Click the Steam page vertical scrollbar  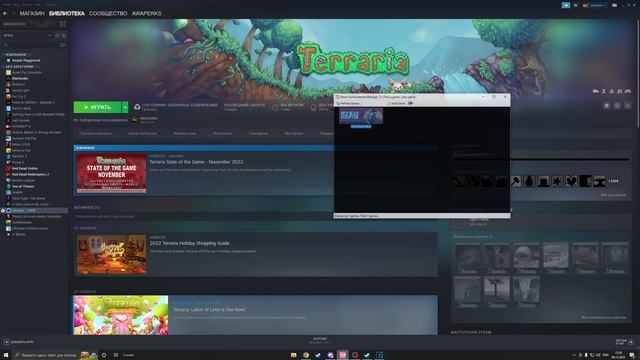pyautogui.click(x=638, y=73)
